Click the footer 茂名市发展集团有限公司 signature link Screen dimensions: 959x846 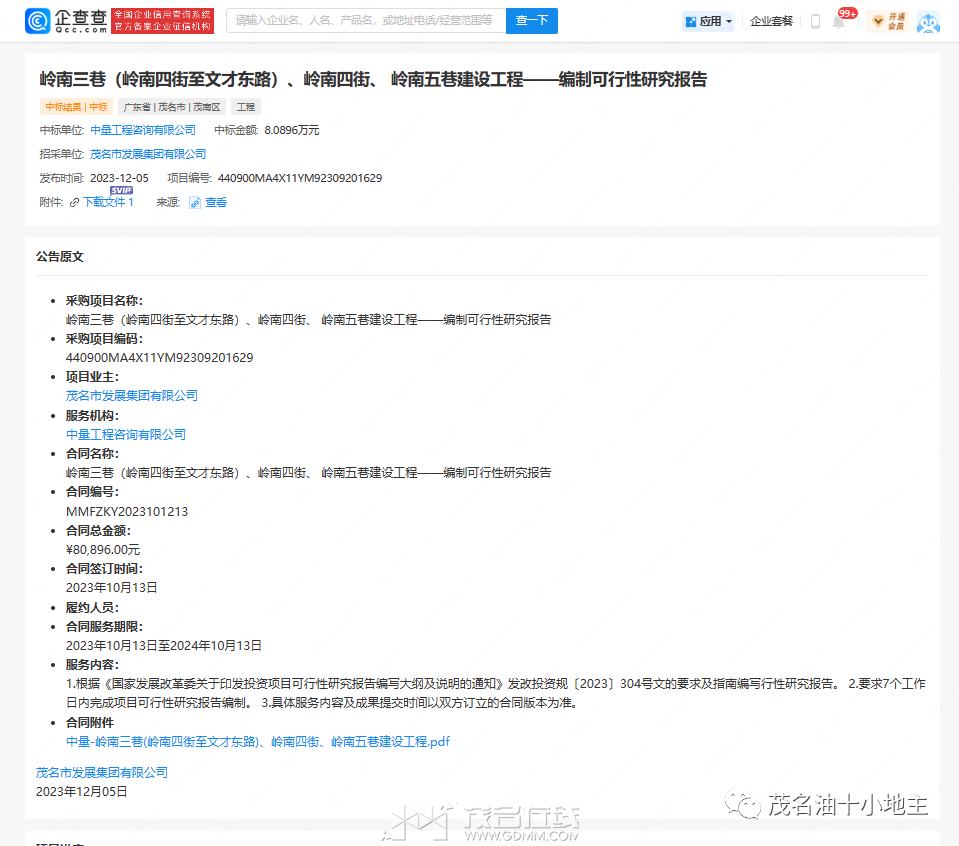[102, 773]
